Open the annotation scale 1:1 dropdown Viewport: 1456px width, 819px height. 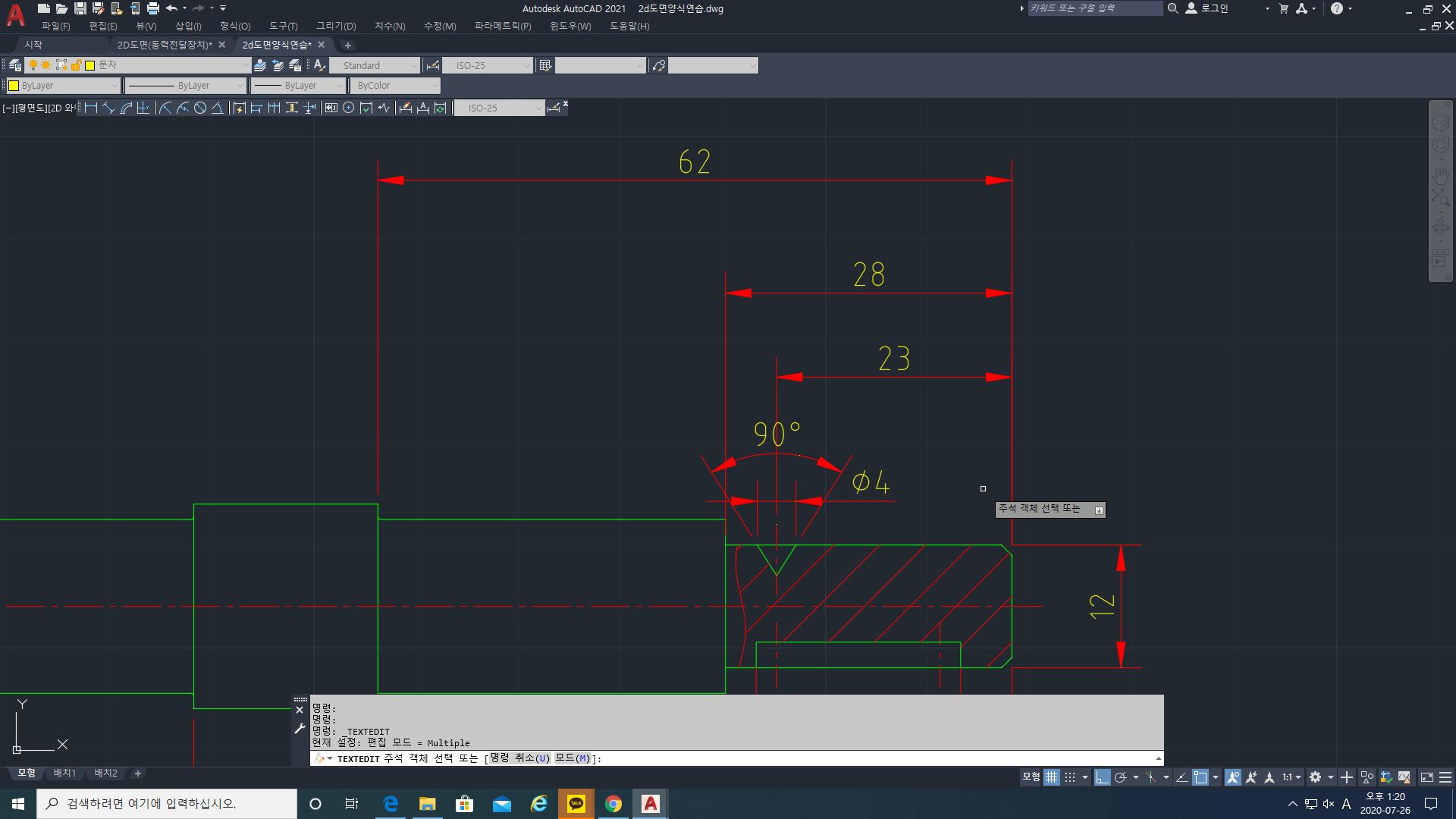coord(1291,777)
